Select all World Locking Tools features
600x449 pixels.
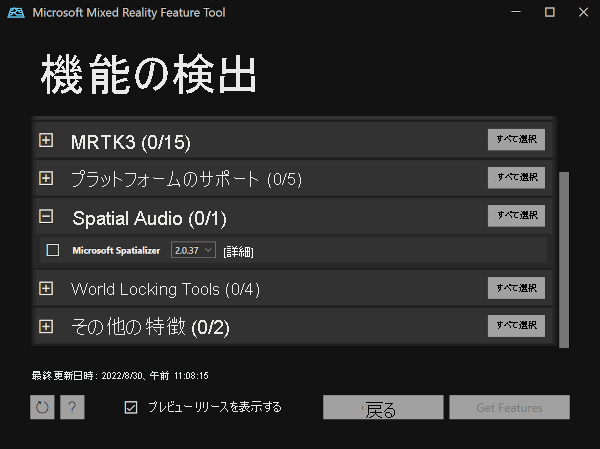(516, 288)
